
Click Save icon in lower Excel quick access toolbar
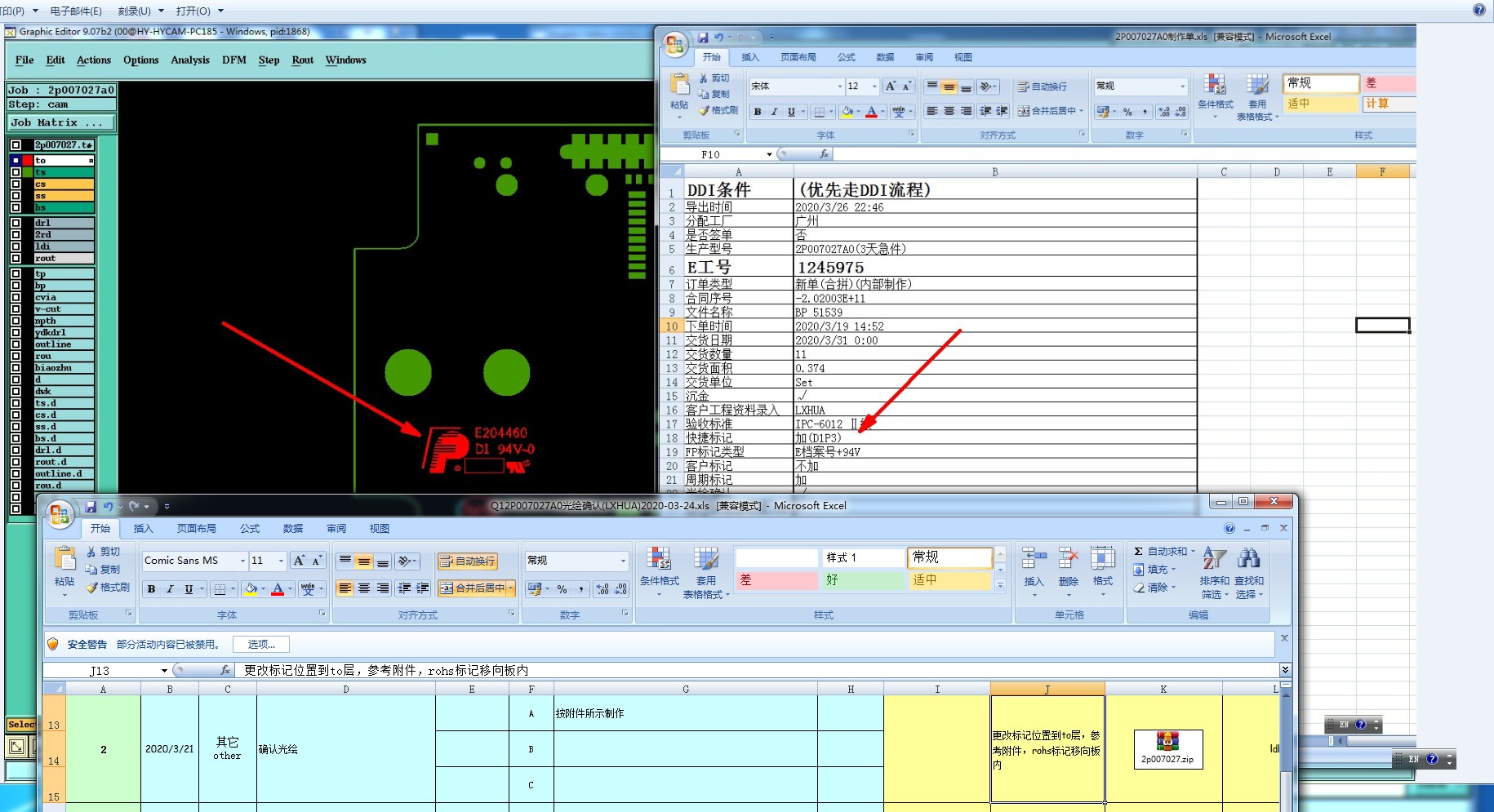click(91, 507)
